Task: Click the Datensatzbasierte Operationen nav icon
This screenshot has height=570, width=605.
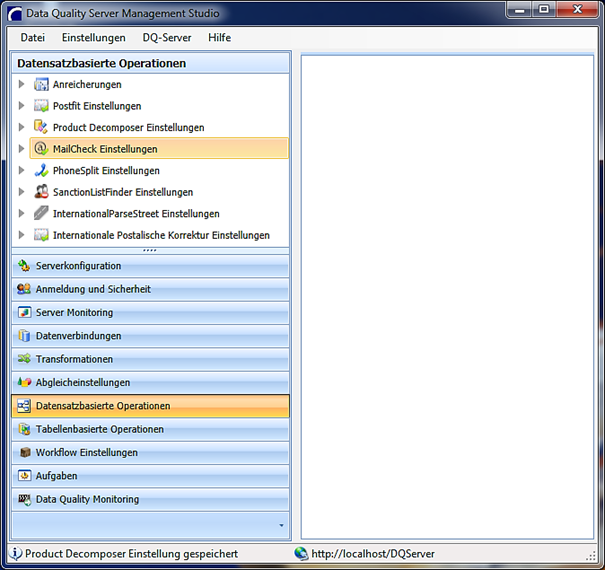Action: click(24, 406)
